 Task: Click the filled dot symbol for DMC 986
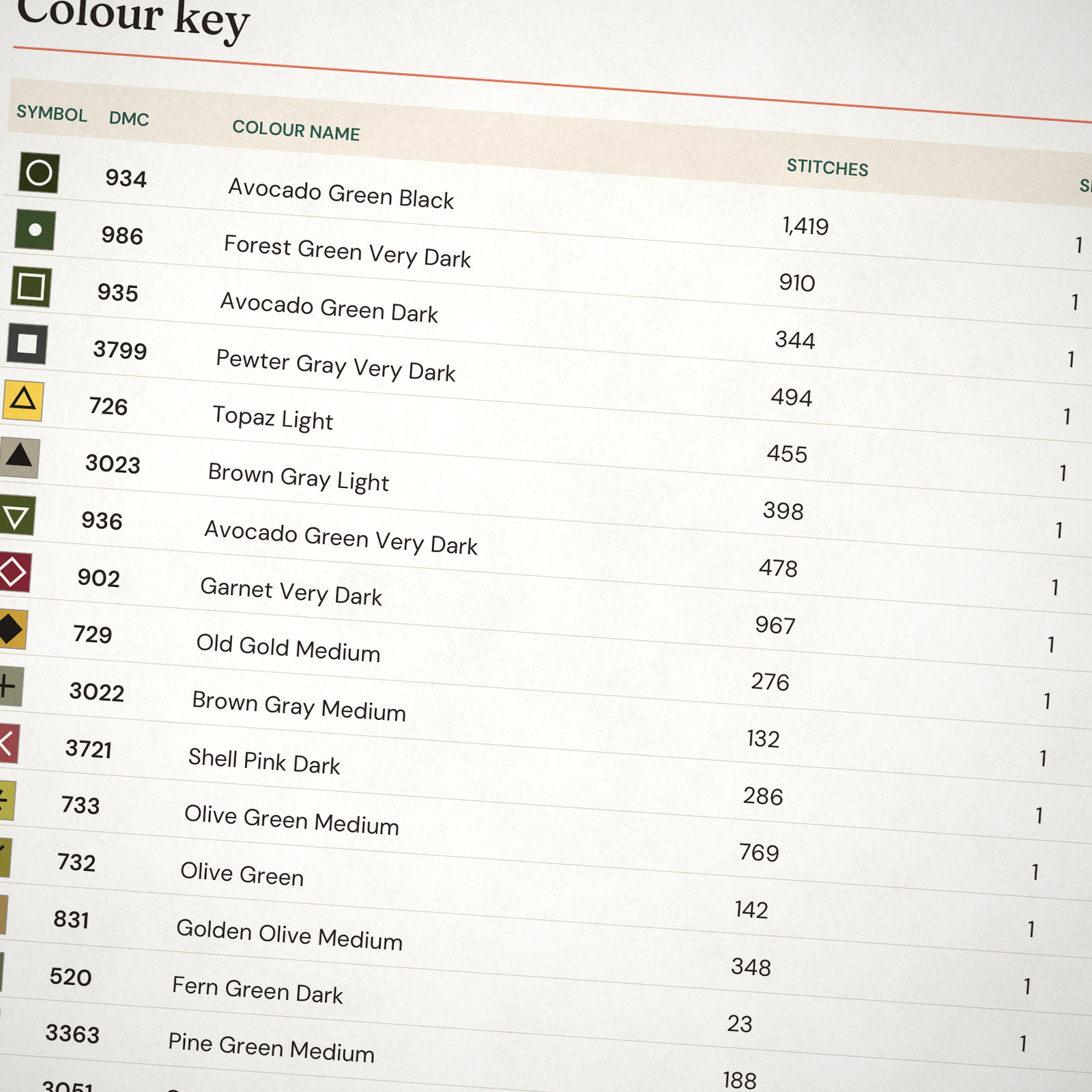35,230
